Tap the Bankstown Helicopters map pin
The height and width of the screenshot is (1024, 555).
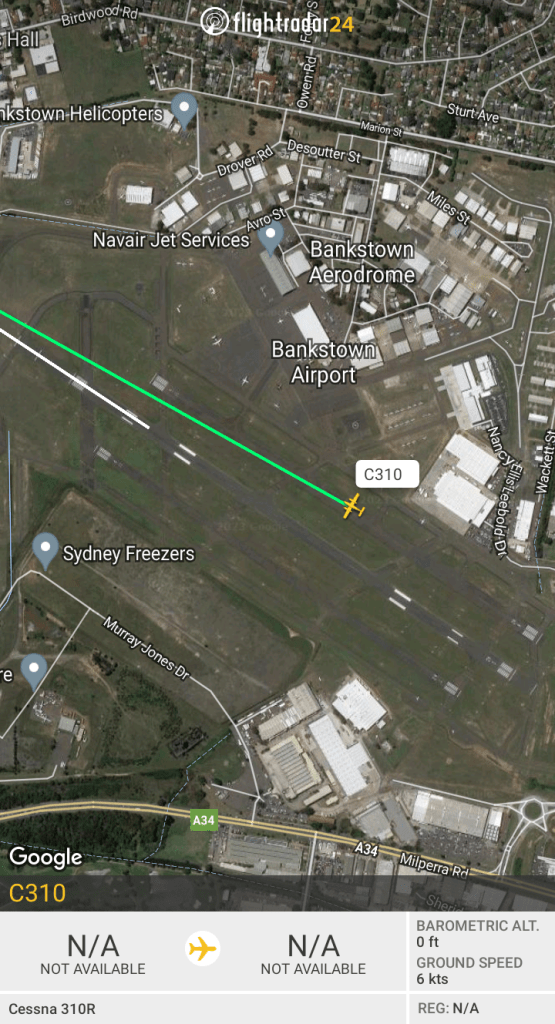click(x=185, y=110)
